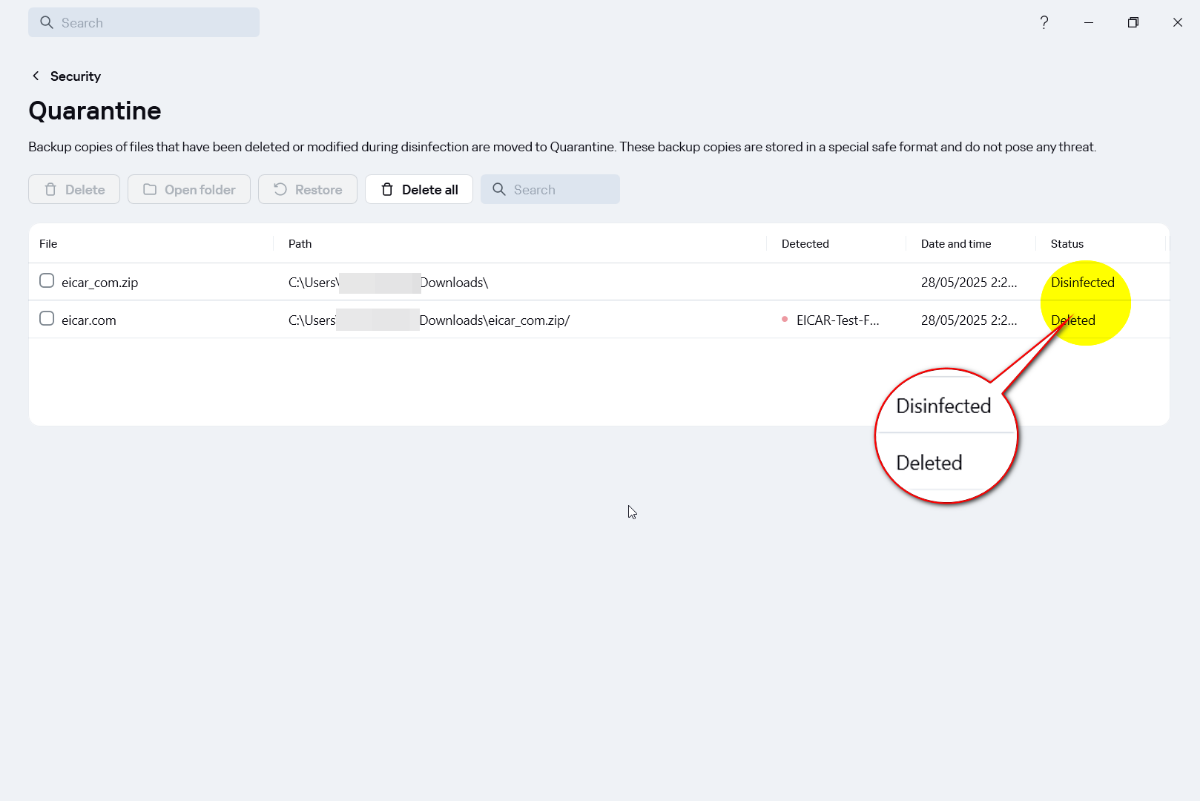Sort list by Status column header
Screen dimensions: 1200x801
click(x=1067, y=244)
